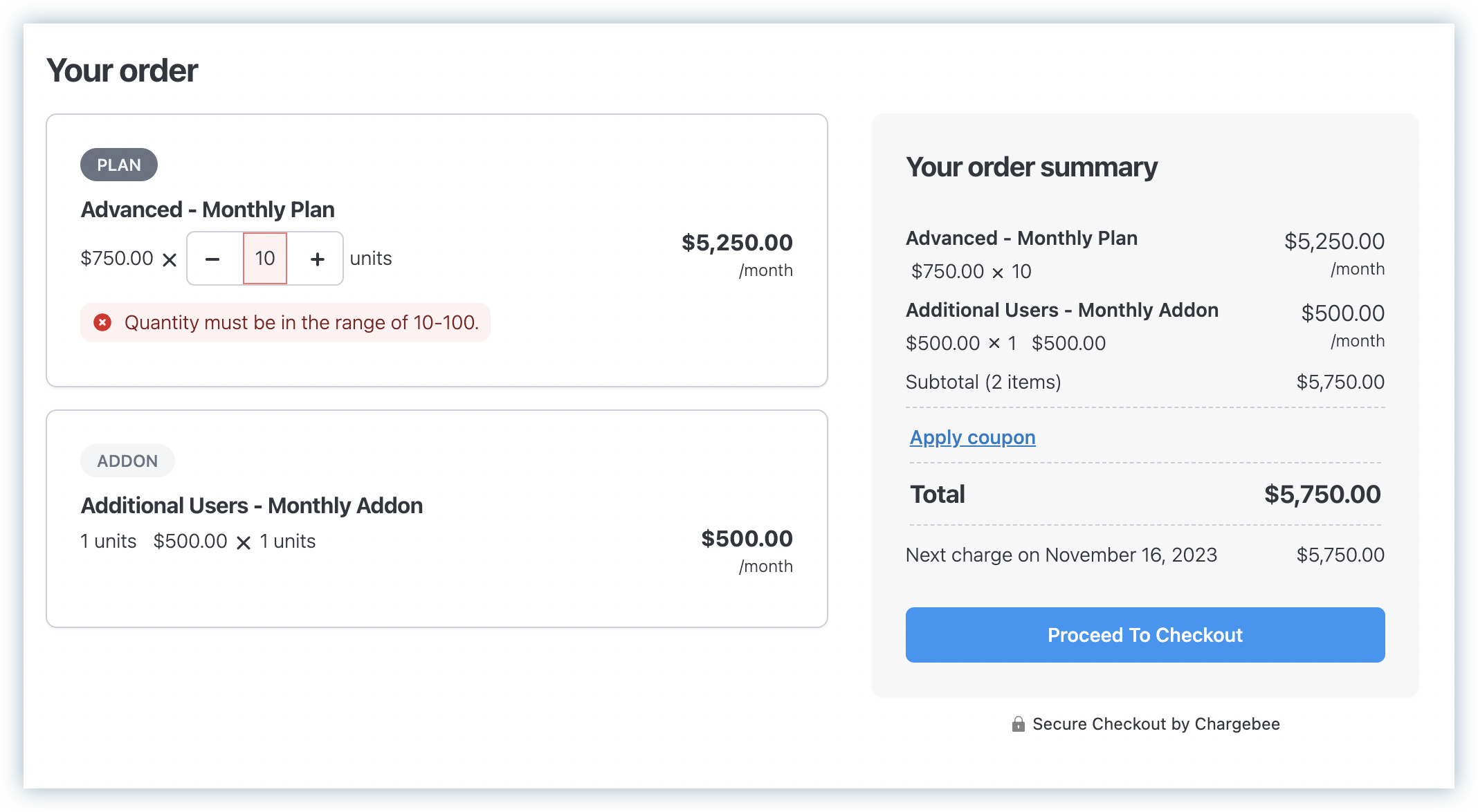Click the Secure Checkout by Chargebee text
The width and height of the screenshot is (1478, 812).
pos(1156,724)
